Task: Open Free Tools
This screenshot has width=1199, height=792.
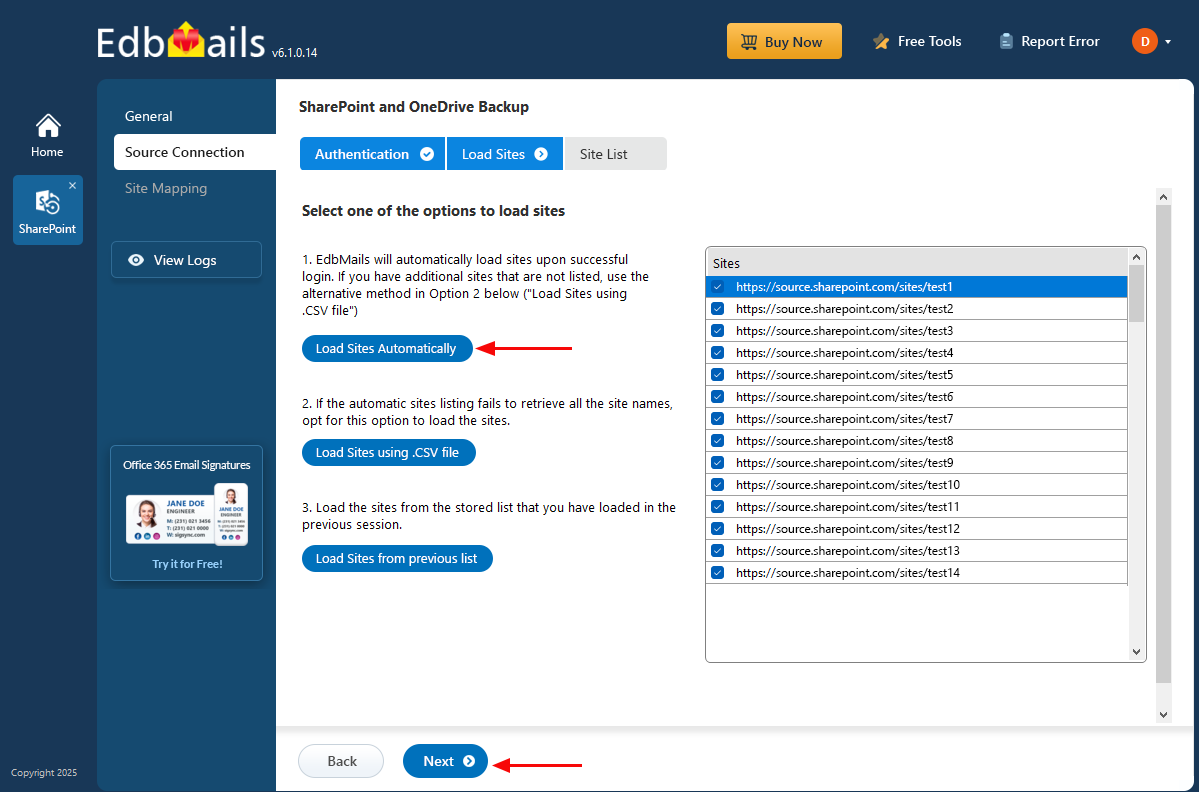Action: click(917, 41)
